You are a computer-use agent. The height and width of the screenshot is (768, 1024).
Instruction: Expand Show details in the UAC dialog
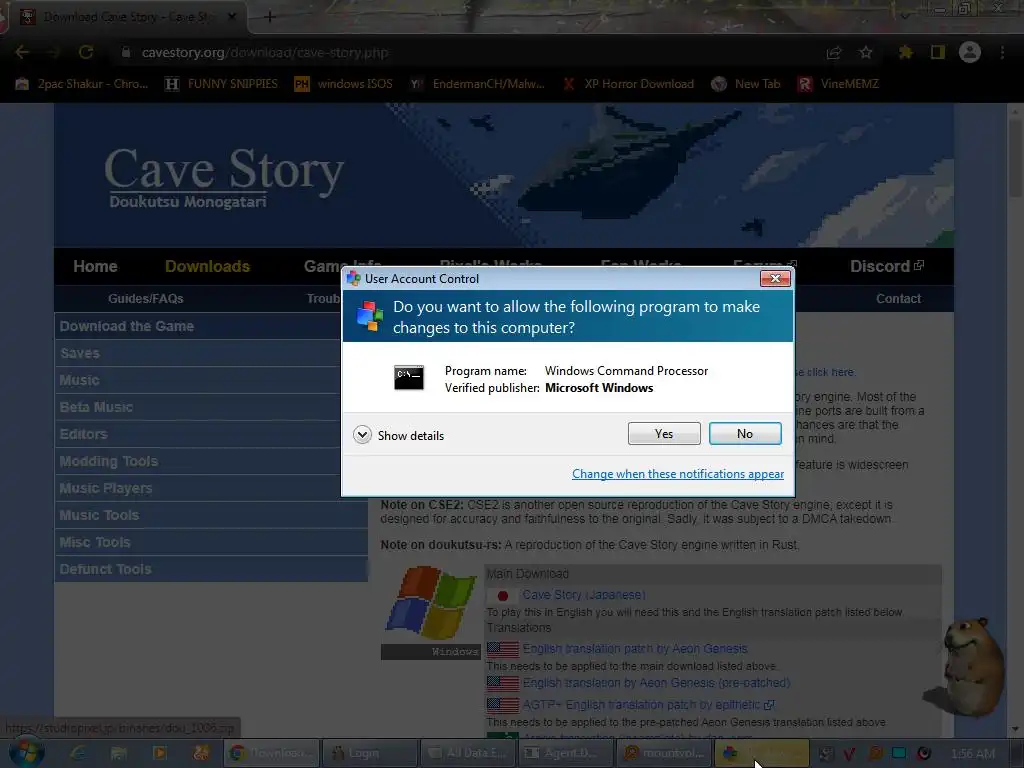398,435
